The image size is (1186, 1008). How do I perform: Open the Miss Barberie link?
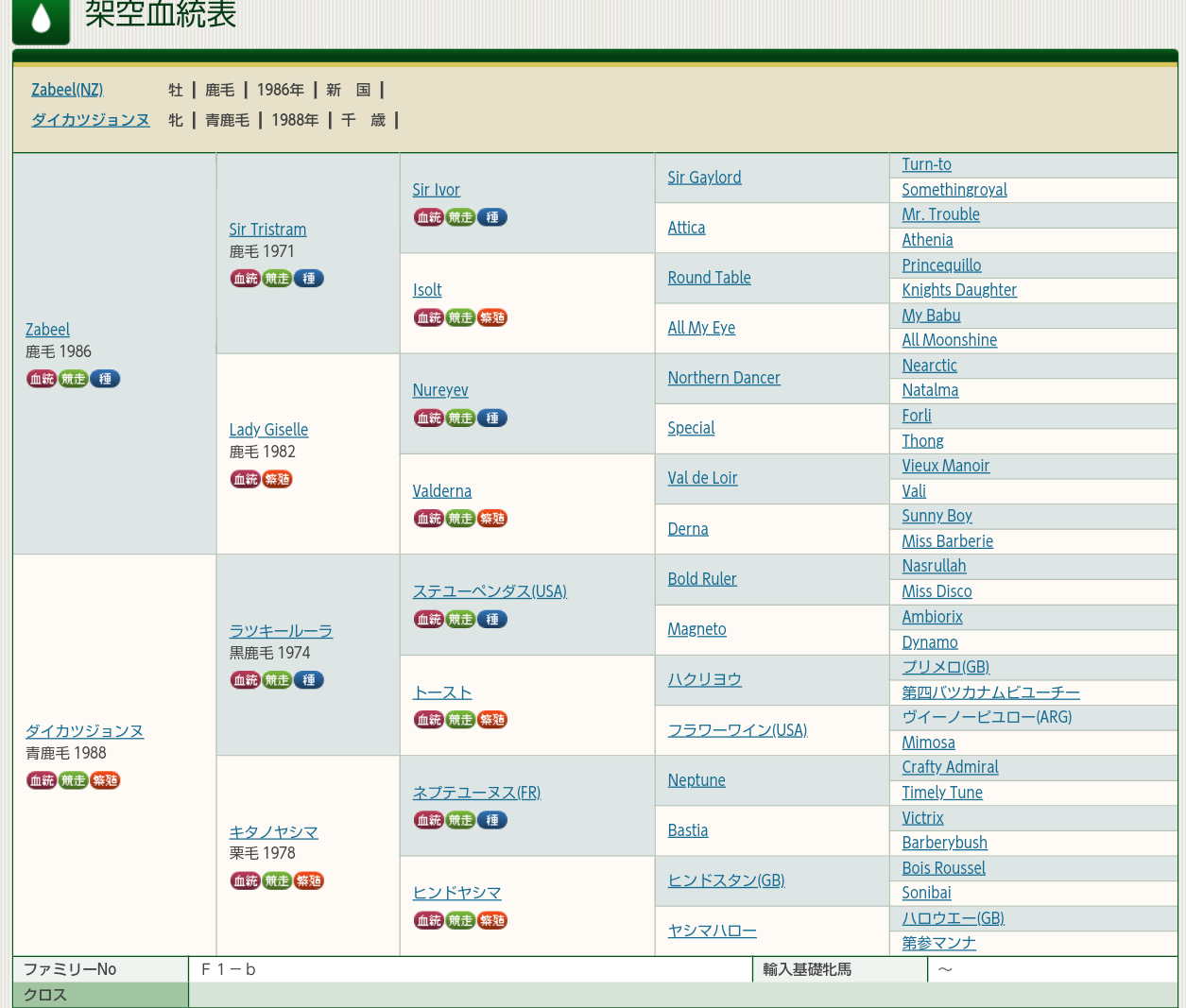coord(947,541)
